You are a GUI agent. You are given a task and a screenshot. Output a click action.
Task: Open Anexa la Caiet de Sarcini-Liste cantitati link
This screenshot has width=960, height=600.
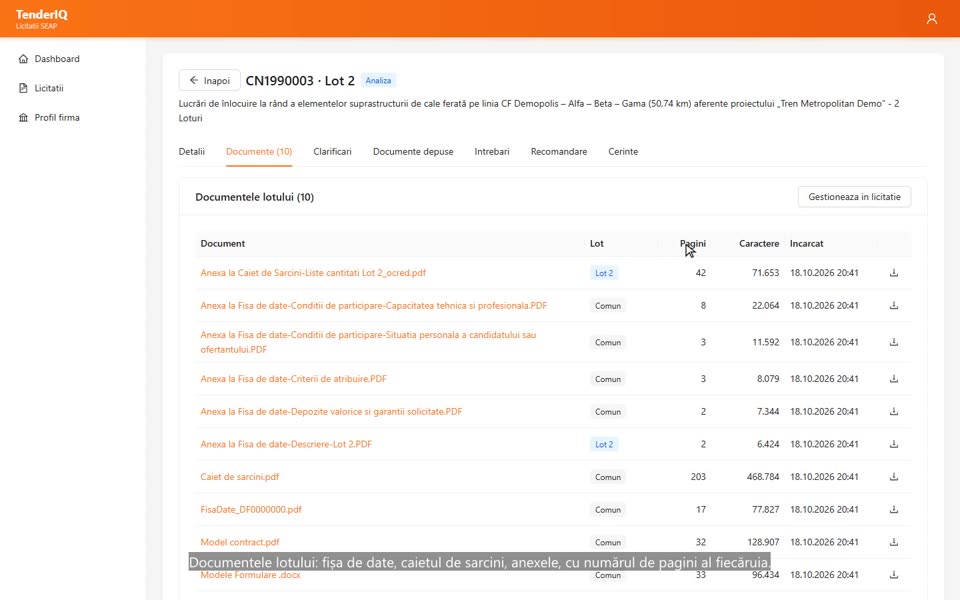click(x=313, y=273)
